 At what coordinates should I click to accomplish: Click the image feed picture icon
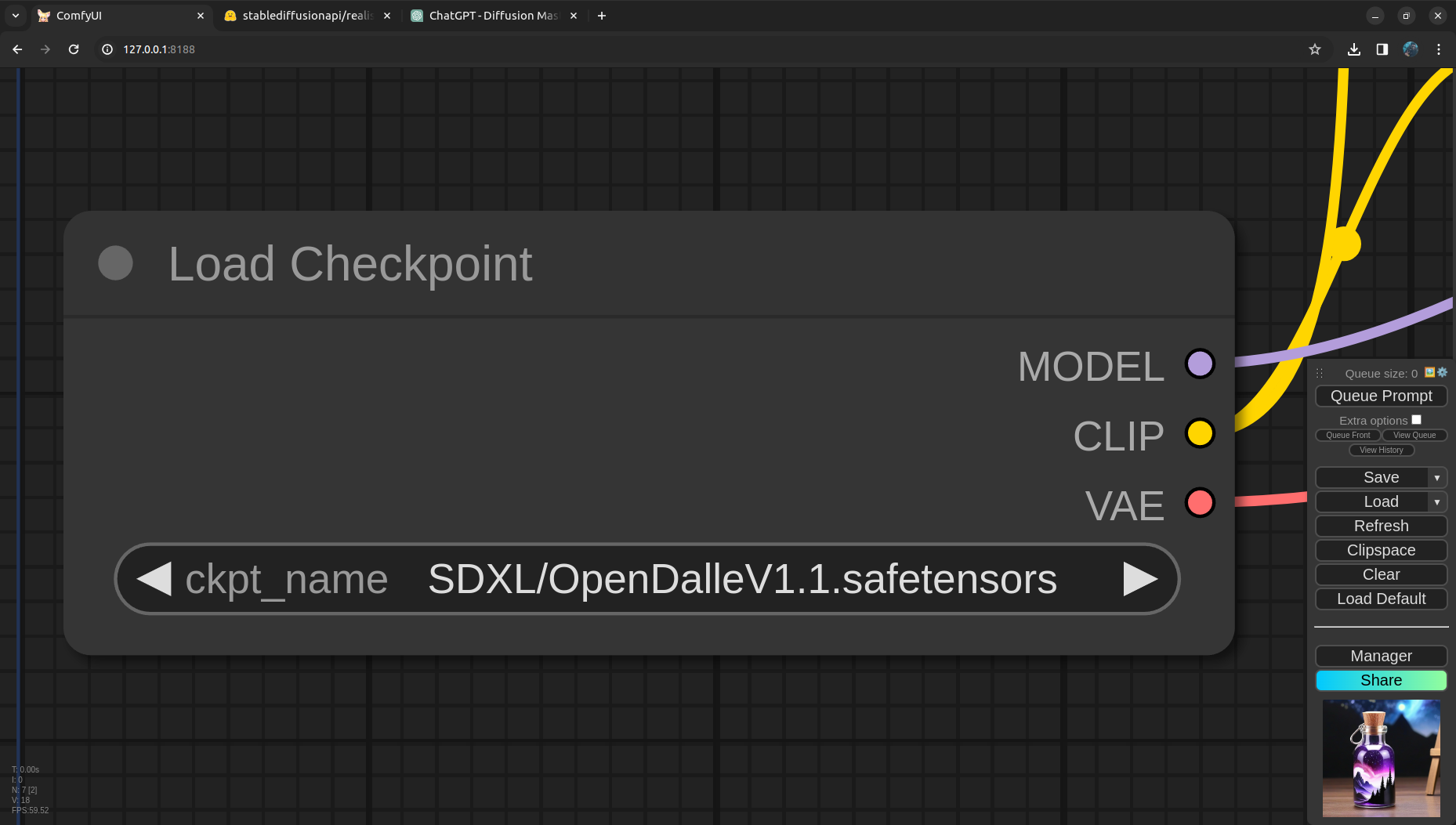tap(1430, 372)
